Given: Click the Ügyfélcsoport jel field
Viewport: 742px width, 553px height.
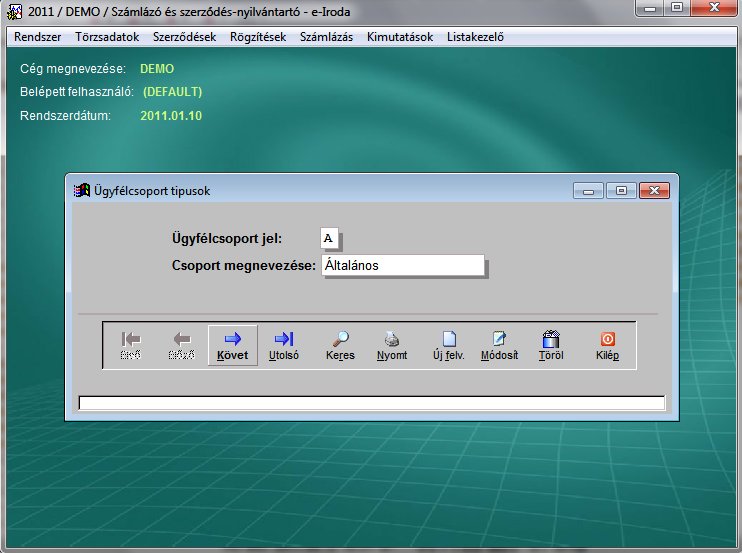Looking at the screenshot, I should pyautogui.click(x=329, y=238).
